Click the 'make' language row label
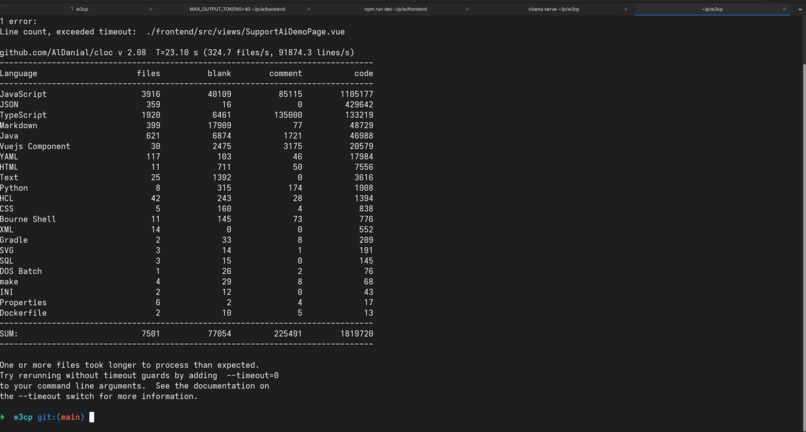The width and height of the screenshot is (806, 432). 9,282
